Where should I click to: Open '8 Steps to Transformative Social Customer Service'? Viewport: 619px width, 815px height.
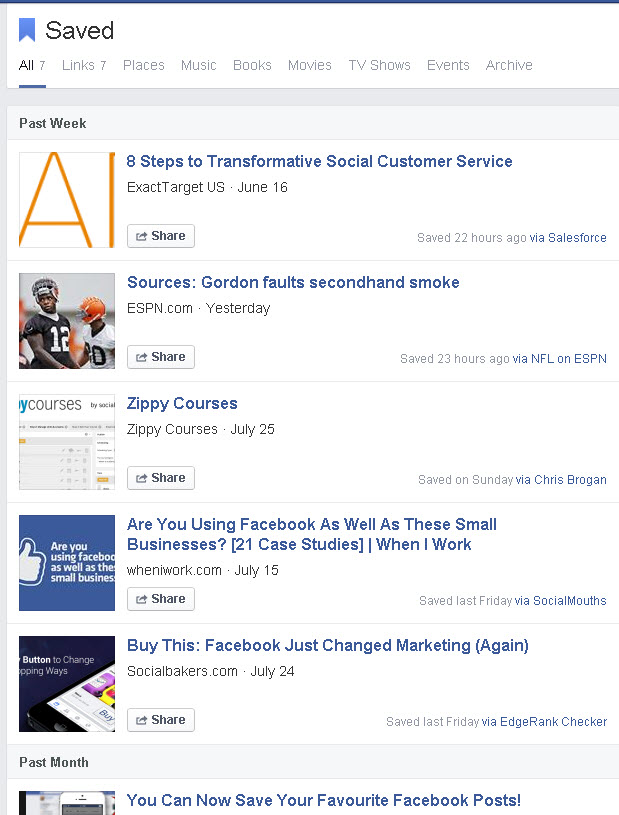(x=320, y=161)
